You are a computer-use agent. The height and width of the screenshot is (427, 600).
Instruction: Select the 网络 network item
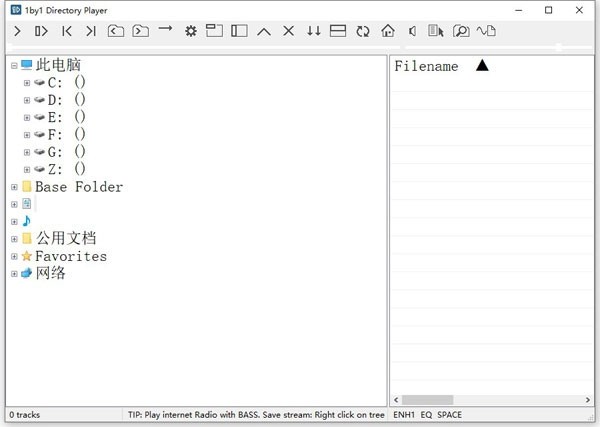click(50, 273)
